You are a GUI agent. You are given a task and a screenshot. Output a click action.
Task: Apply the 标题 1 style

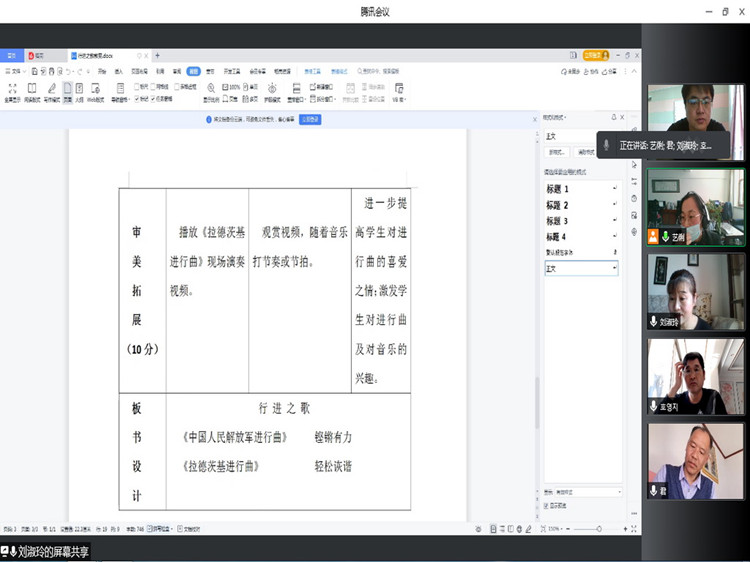click(x=581, y=189)
